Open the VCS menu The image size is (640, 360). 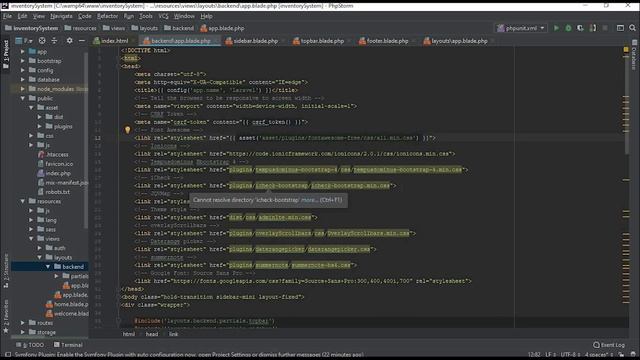point(163,16)
